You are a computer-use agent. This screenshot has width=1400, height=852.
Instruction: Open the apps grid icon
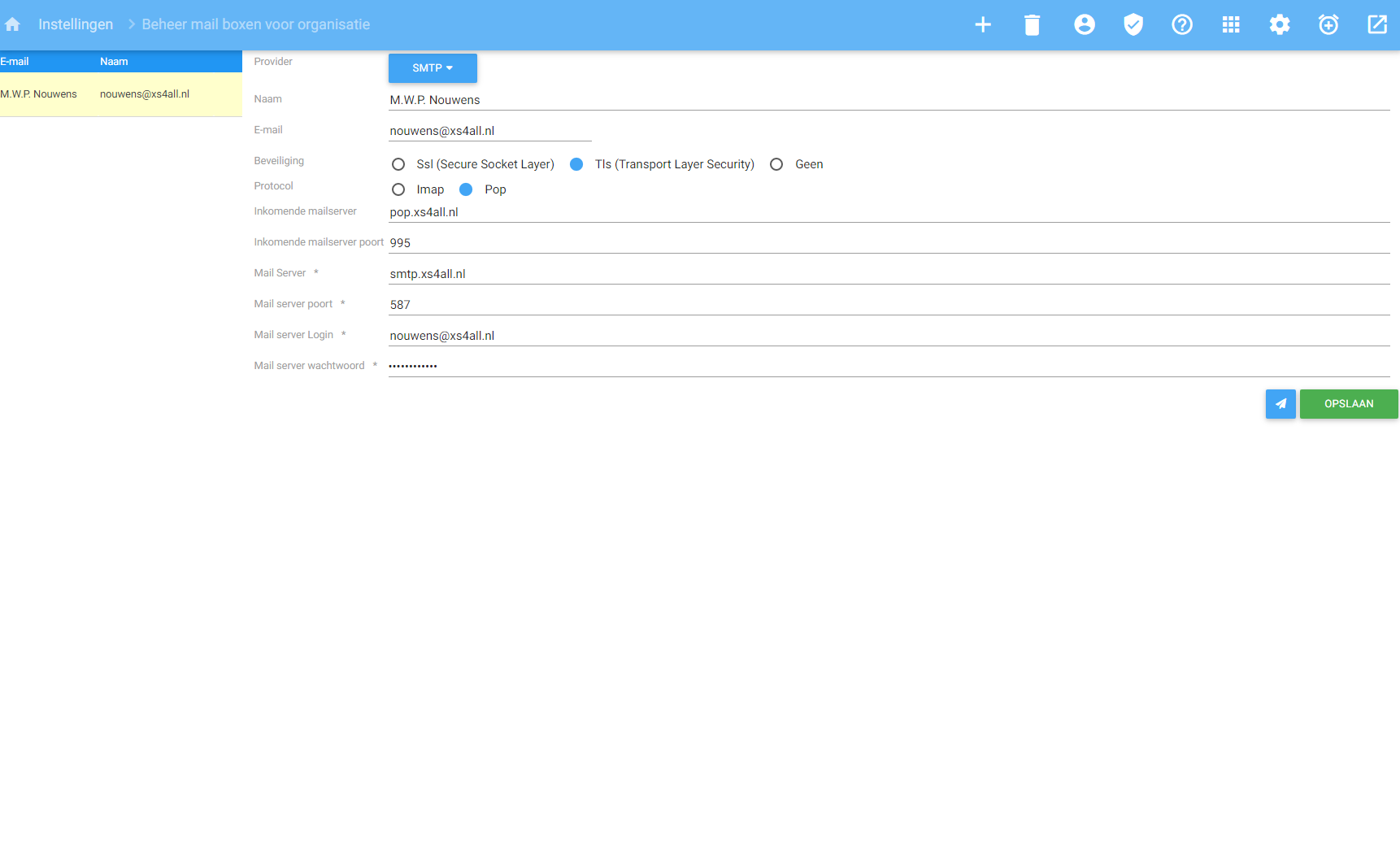coord(1231,24)
